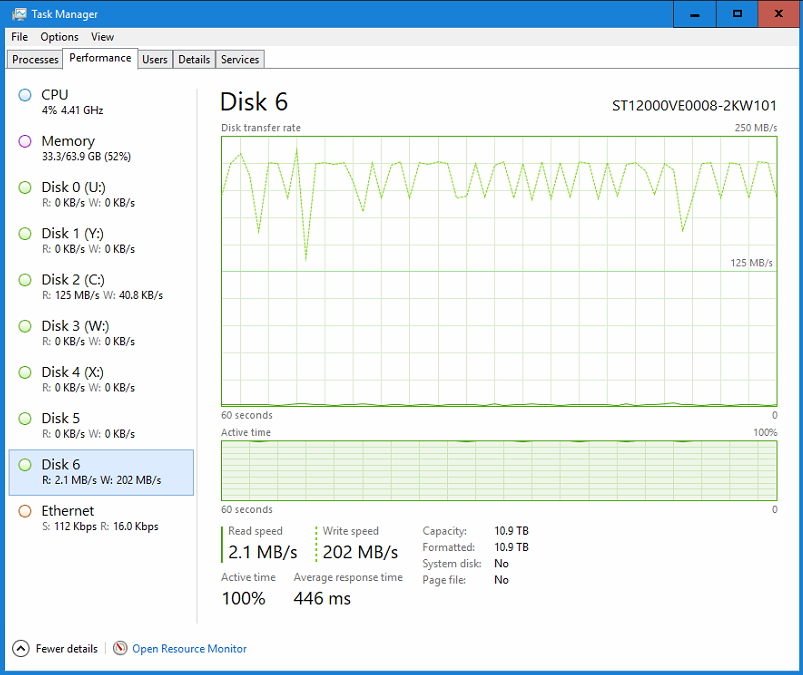Select Disk 4 (X:) in sidebar
The width and height of the screenshot is (803, 675).
[101, 379]
